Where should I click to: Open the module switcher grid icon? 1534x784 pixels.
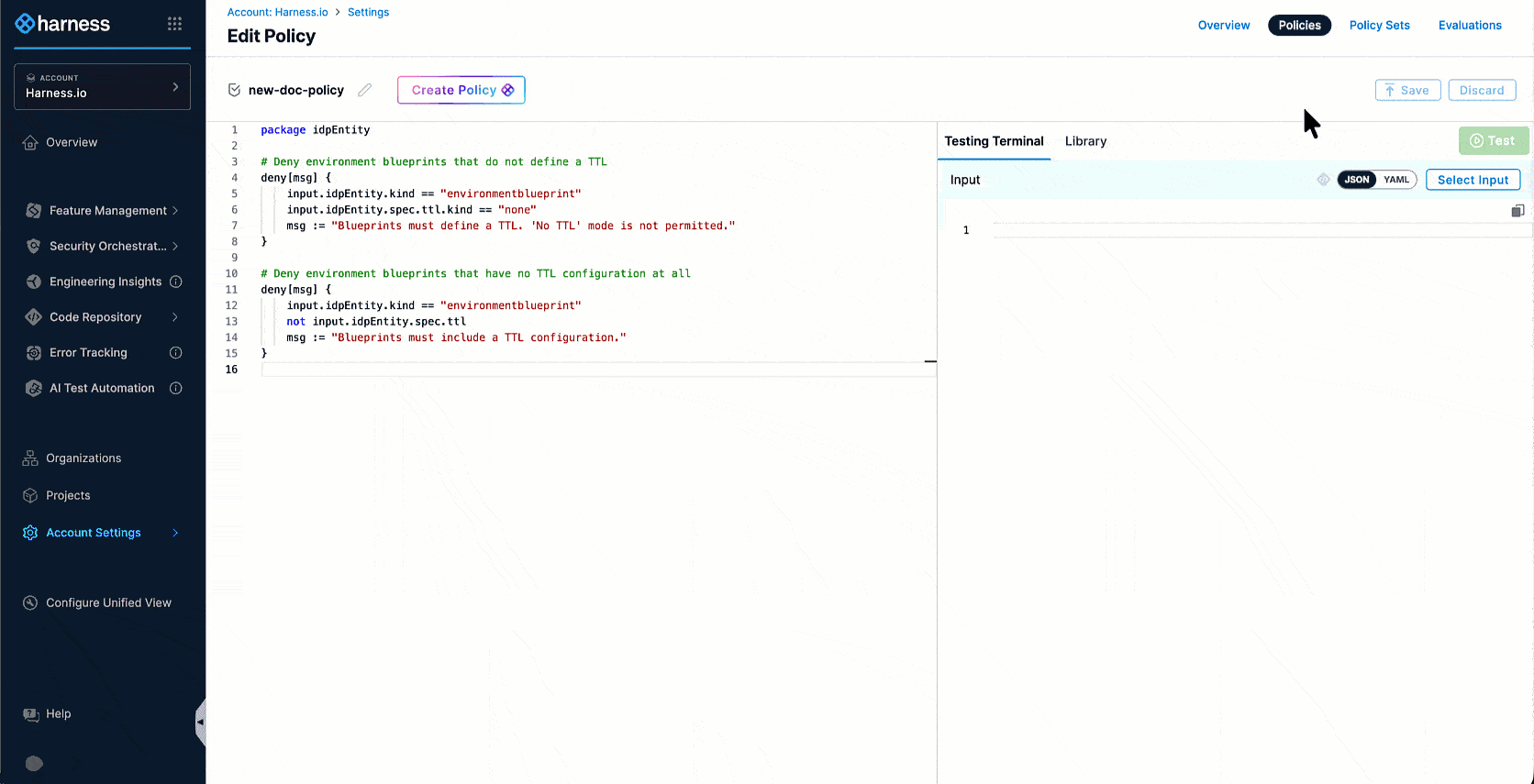click(174, 24)
